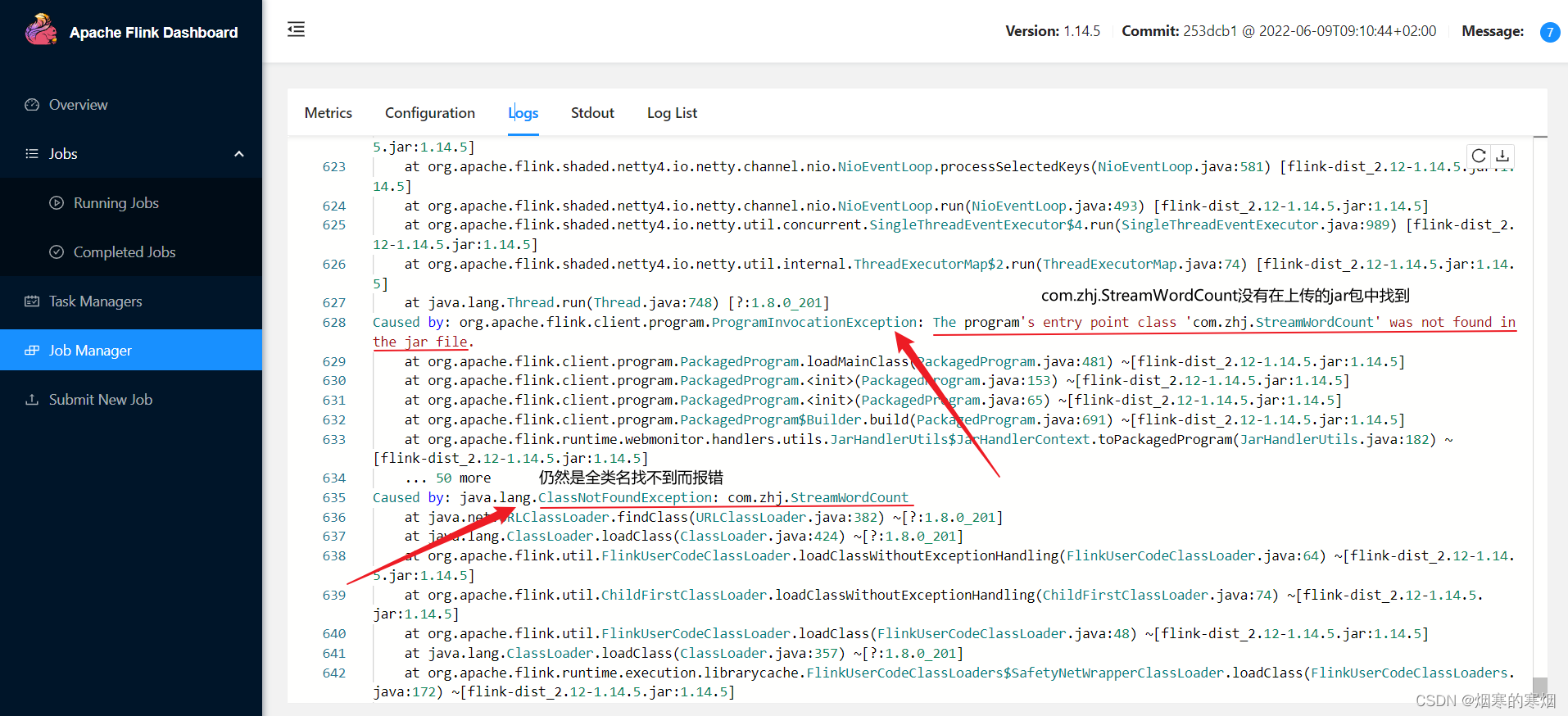Image resolution: width=1568 pixels, height=716 pixels.
Task: Click the Job Manager build icon
Action: [x=32, y=351]
